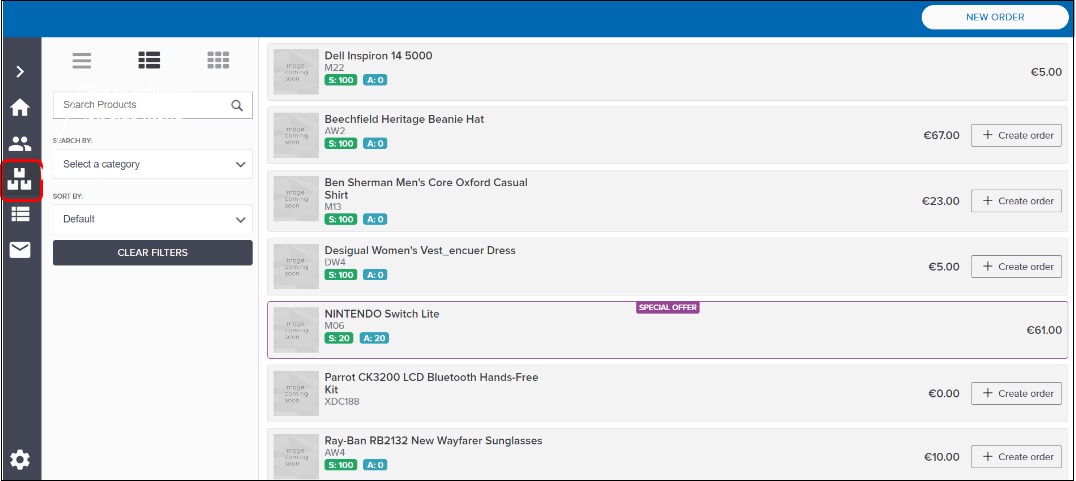The height and width of the screenshot is (481, 1076).
Task: Open the Customers people icon
Action: 20,144
